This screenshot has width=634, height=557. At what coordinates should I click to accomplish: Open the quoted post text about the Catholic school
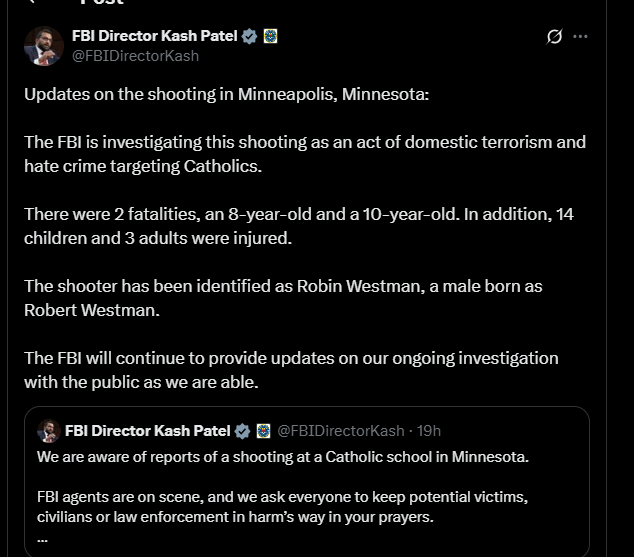tap(283, 457)
